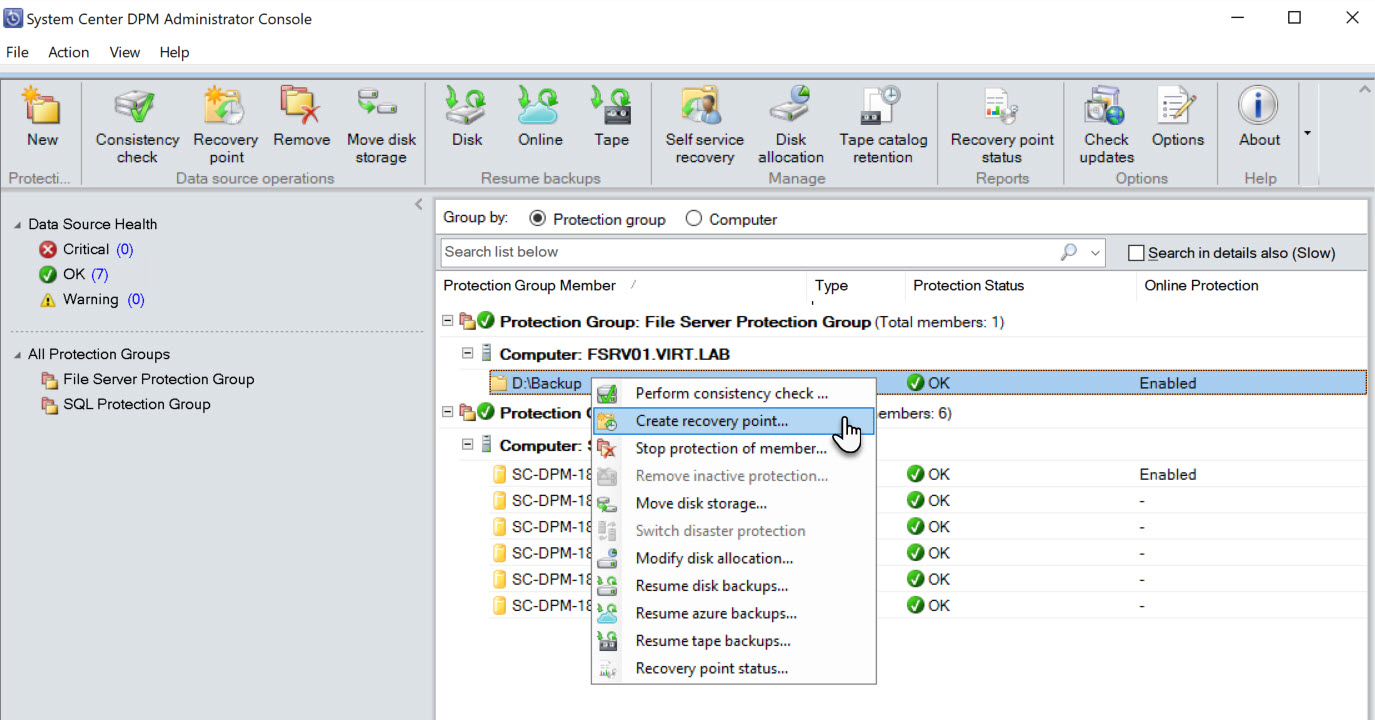Click the D:\Backup folder icon
This screenshot has width=1375, height=720.
click(x=498, y=383)
